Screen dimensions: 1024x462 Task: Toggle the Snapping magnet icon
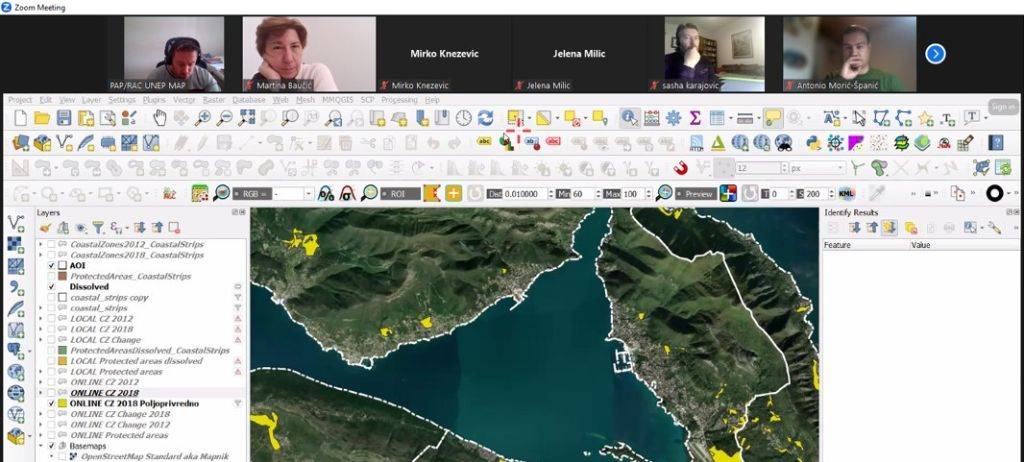click(x=679, y=168)
